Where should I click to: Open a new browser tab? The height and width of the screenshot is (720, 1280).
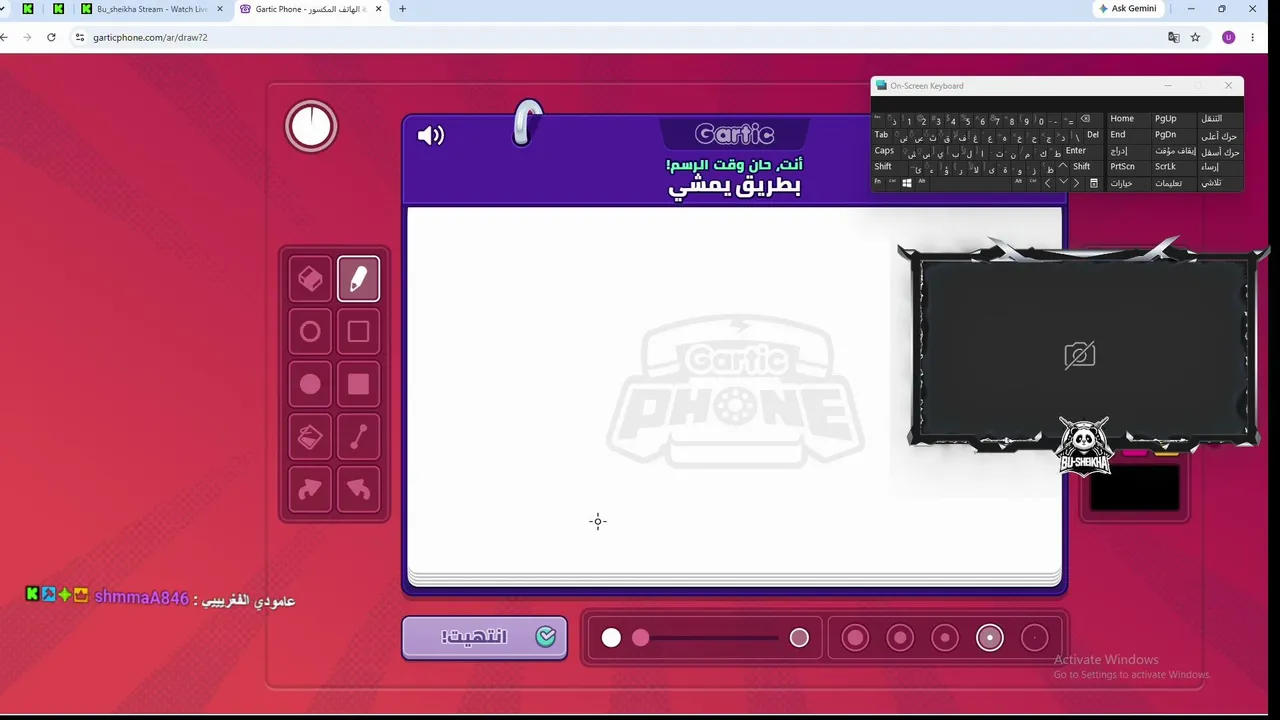coord(402,9)
